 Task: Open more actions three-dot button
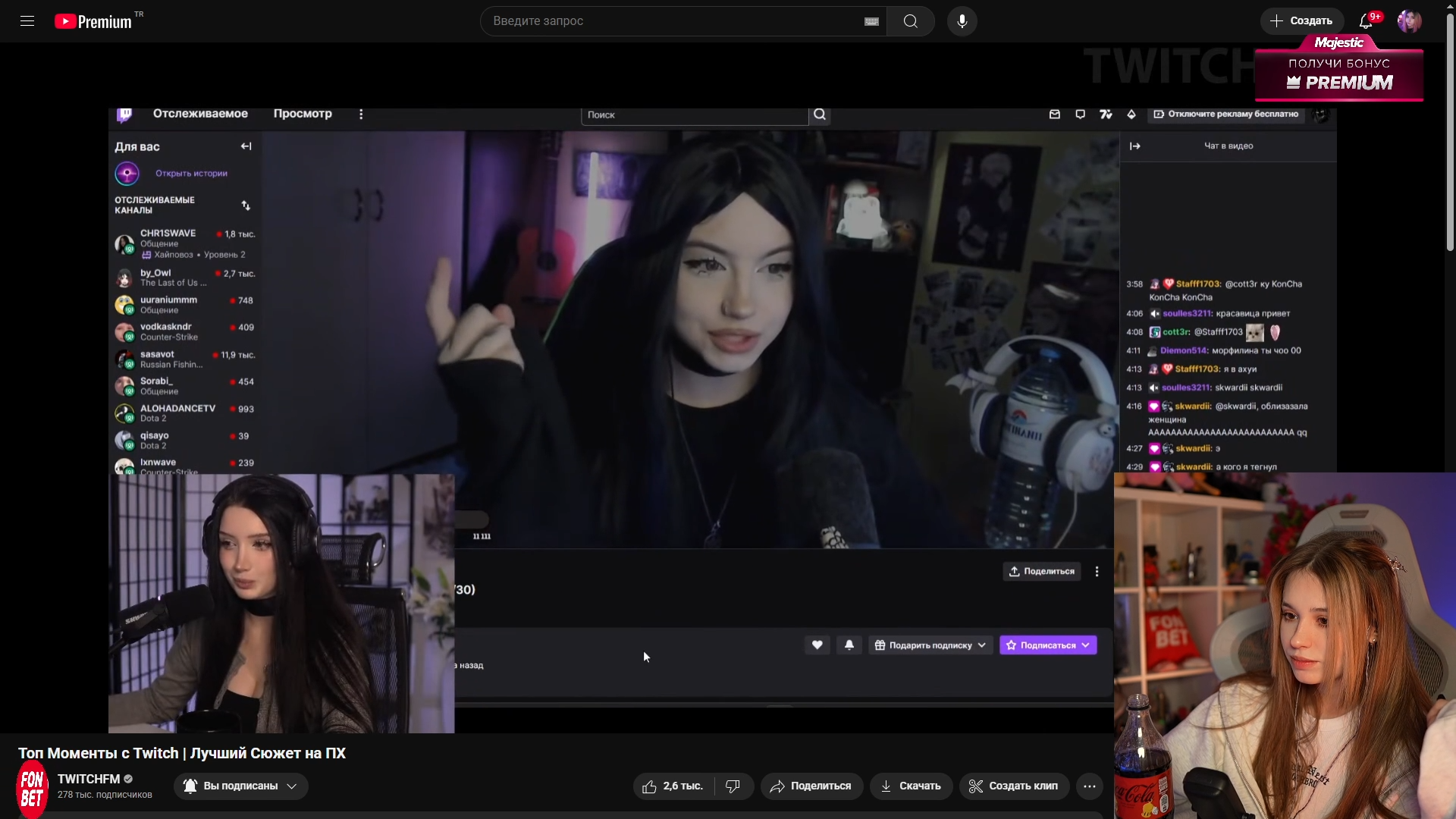(x=1090, y=786)
